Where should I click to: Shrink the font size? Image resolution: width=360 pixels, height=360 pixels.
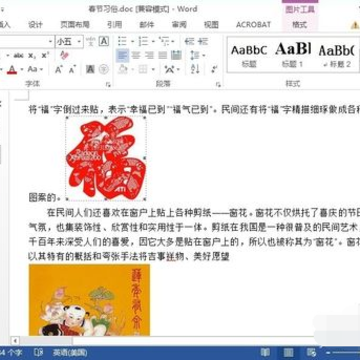[x=72, y=69]
